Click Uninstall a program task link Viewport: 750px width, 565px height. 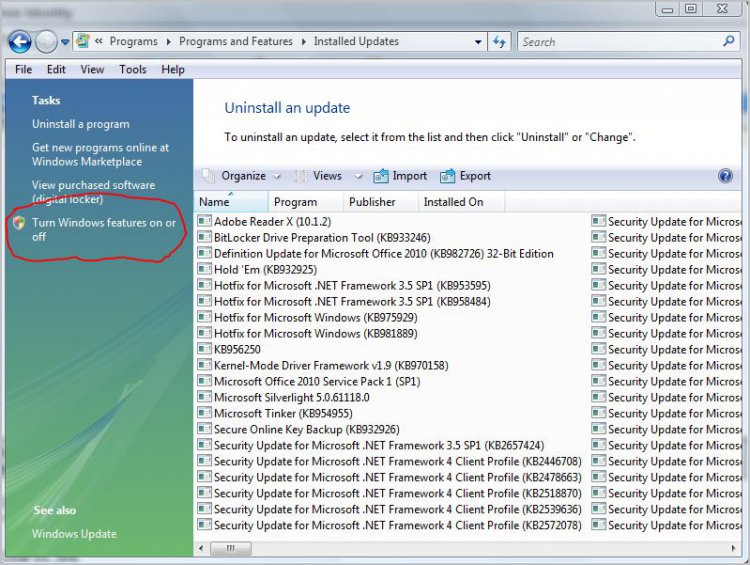tap(81, 124)
